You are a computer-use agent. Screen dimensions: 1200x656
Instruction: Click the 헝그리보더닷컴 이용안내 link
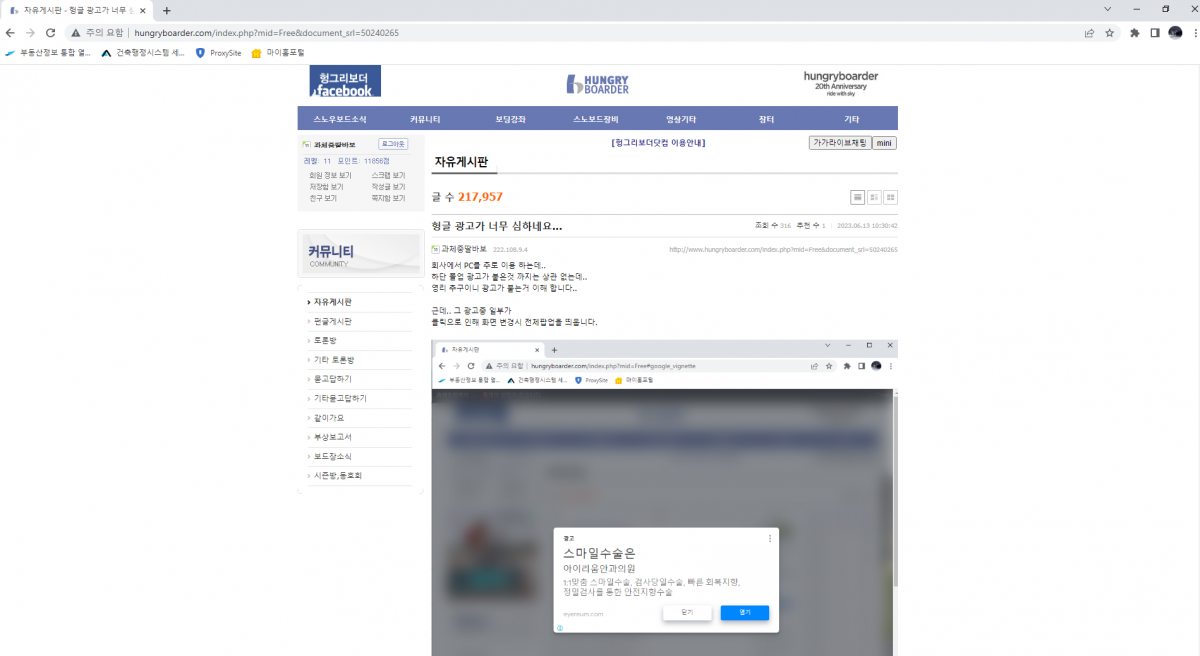pyautogui.click(x=658, y=143)
